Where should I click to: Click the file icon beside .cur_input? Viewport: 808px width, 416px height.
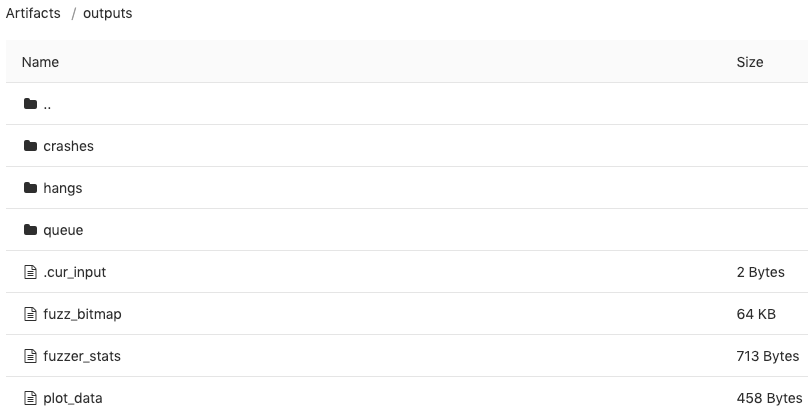tap(30, 272)
